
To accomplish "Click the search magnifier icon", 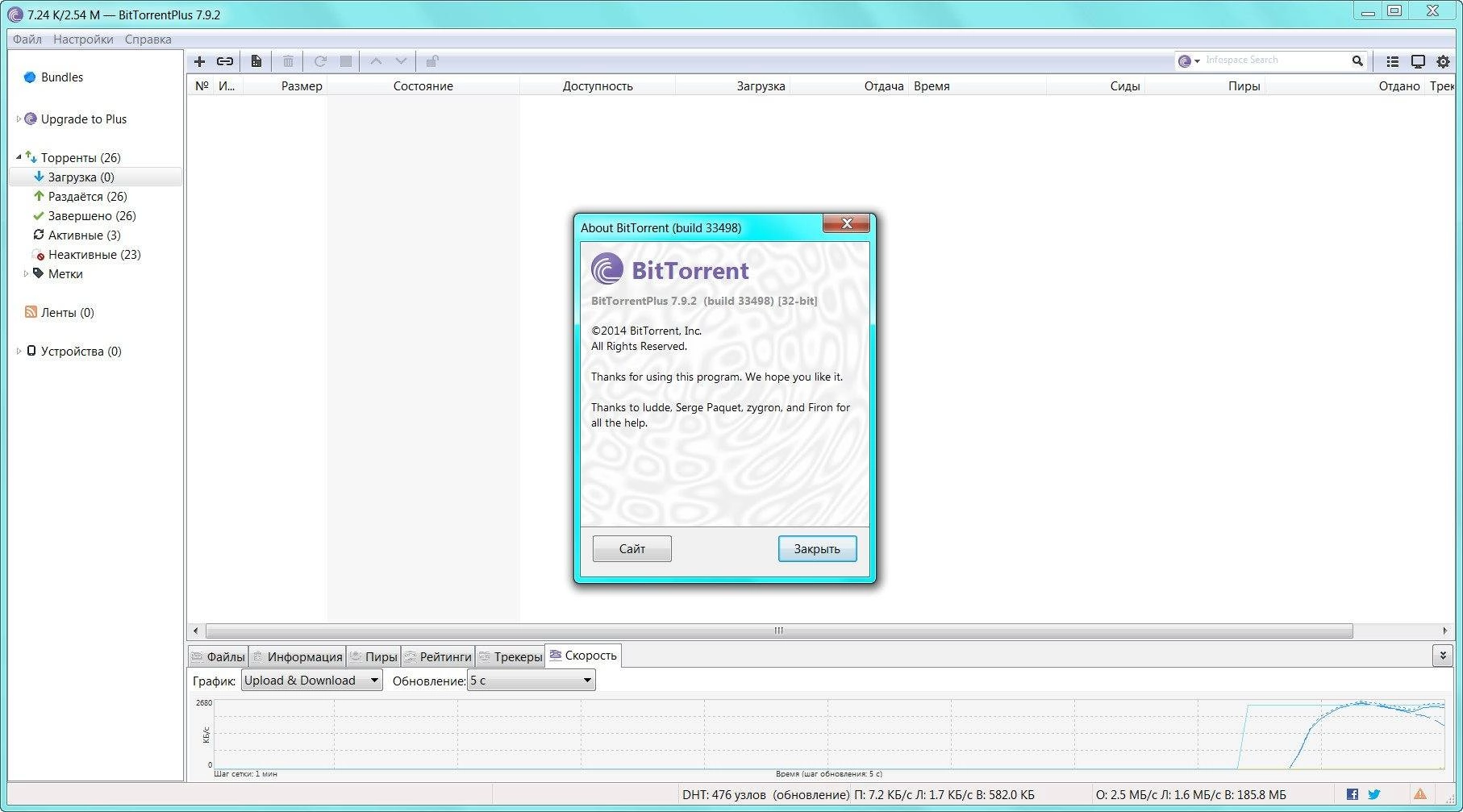I will pos(1357,60).
